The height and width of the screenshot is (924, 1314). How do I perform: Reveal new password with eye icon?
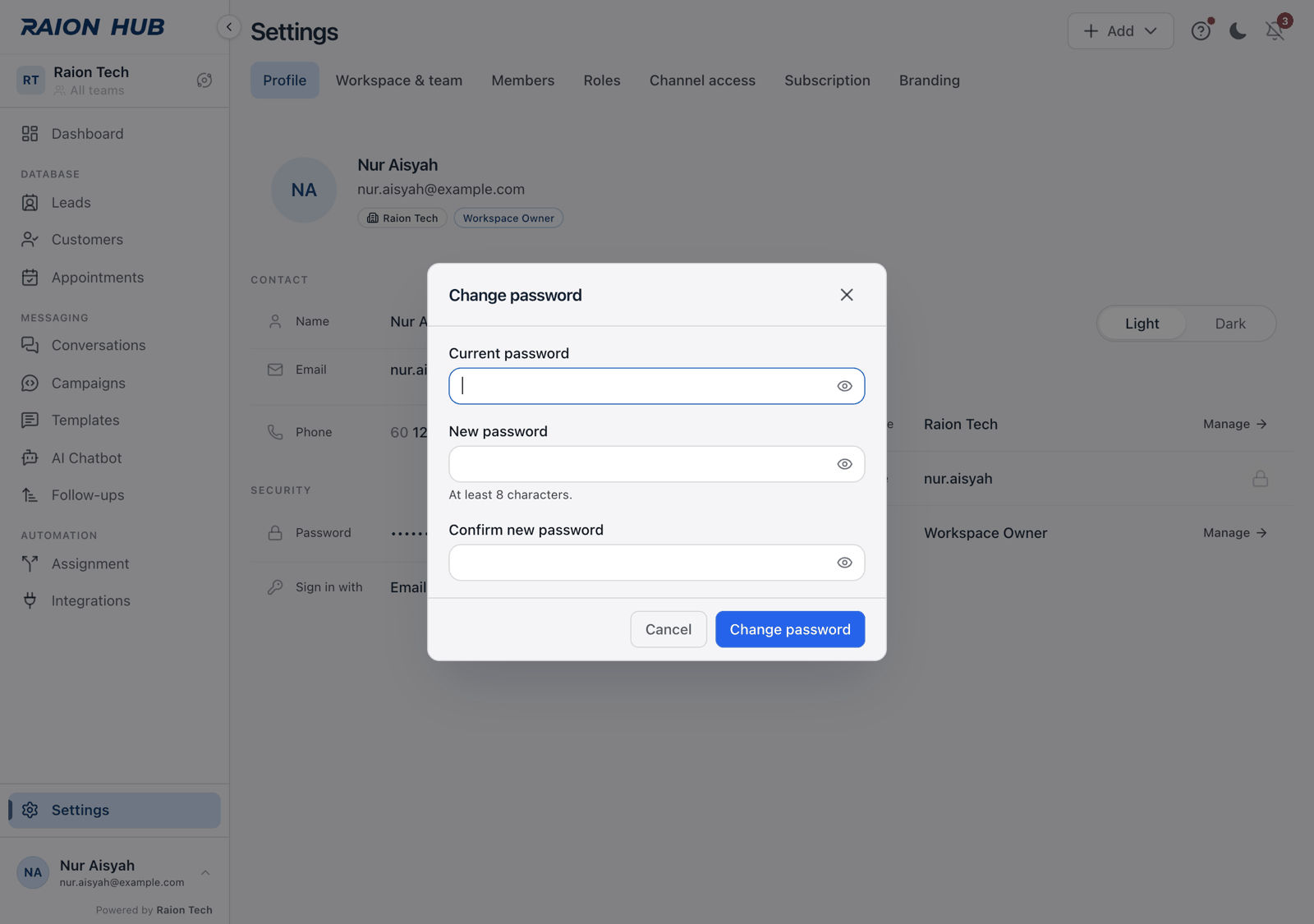tap(844, 464)
